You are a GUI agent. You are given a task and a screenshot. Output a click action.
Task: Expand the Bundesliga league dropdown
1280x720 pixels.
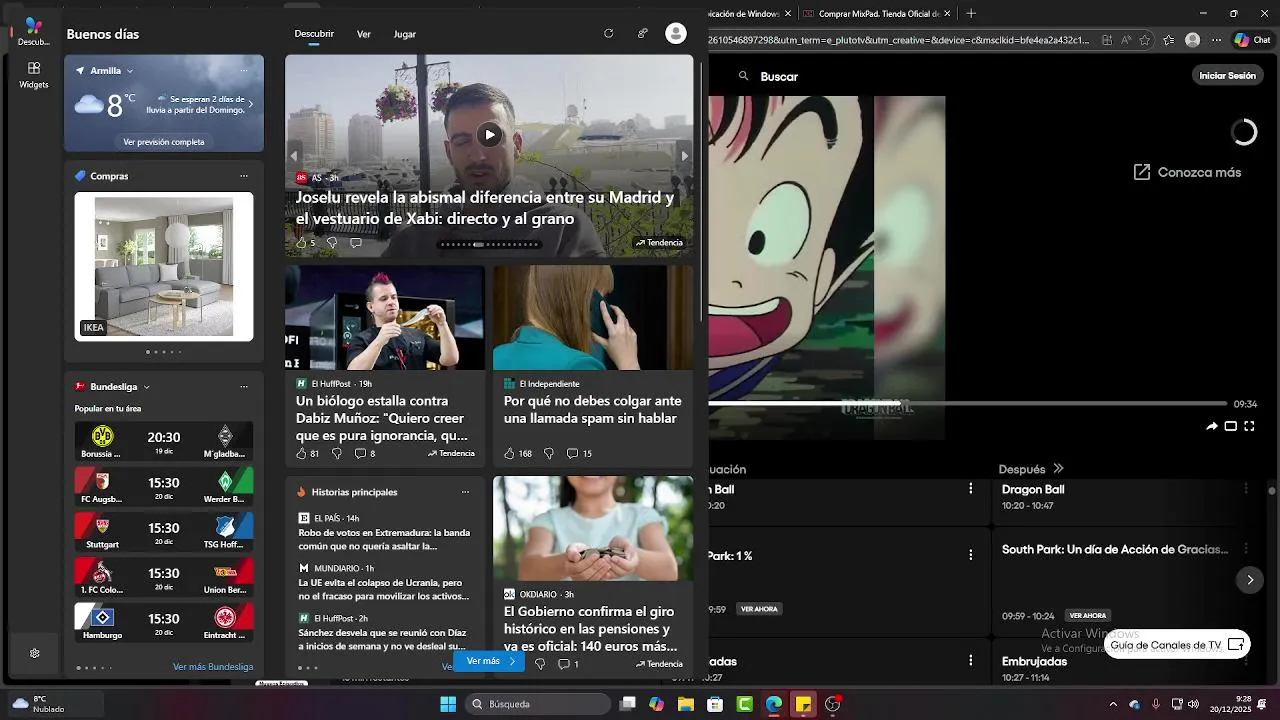coord(146,387)
